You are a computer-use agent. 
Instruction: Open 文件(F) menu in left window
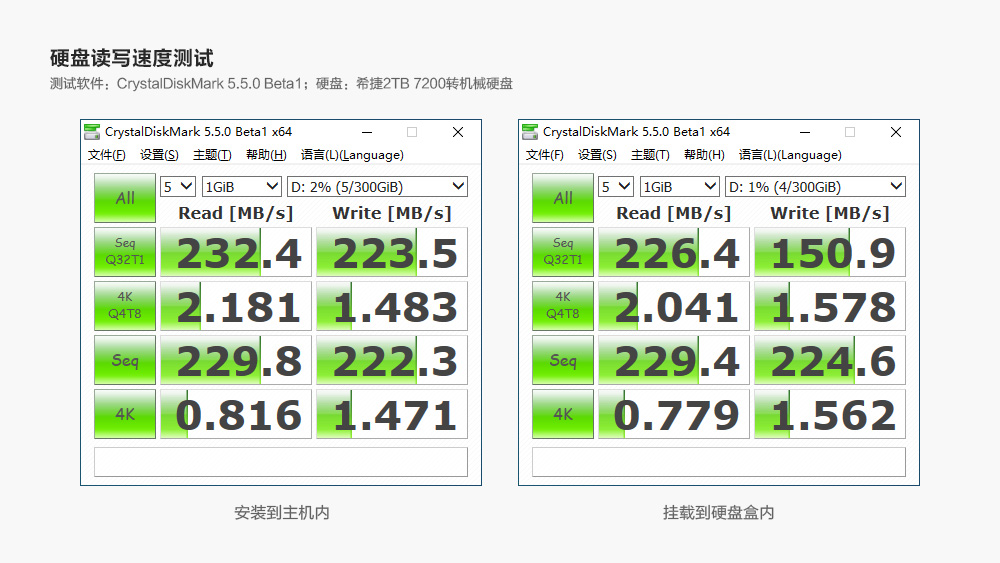107,155
